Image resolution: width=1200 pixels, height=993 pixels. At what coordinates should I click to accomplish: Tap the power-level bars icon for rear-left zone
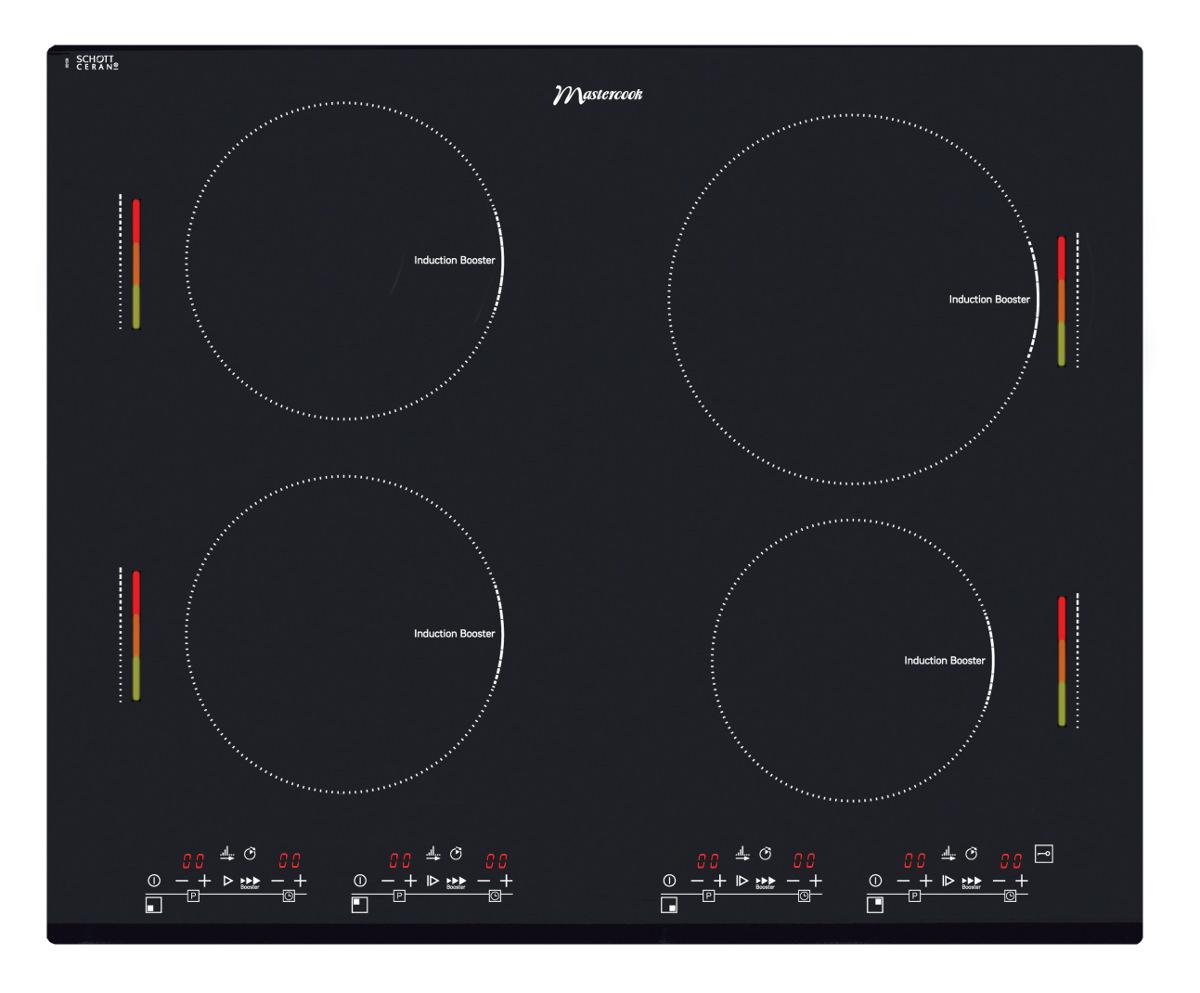click(x=433, y=853)
